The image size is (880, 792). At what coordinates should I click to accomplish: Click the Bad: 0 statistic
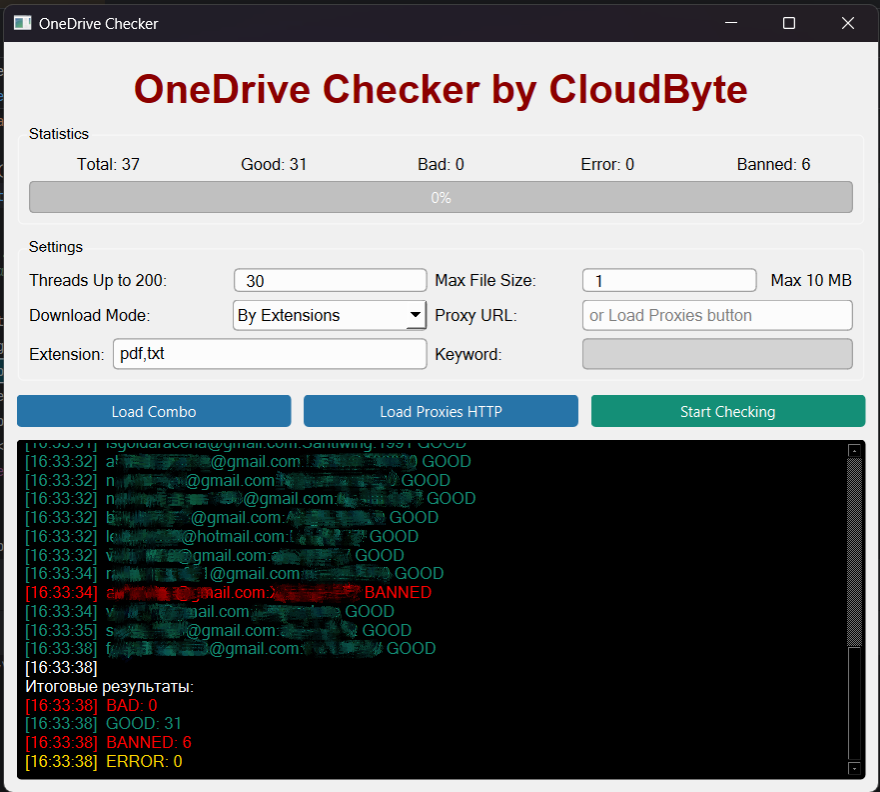441,164
